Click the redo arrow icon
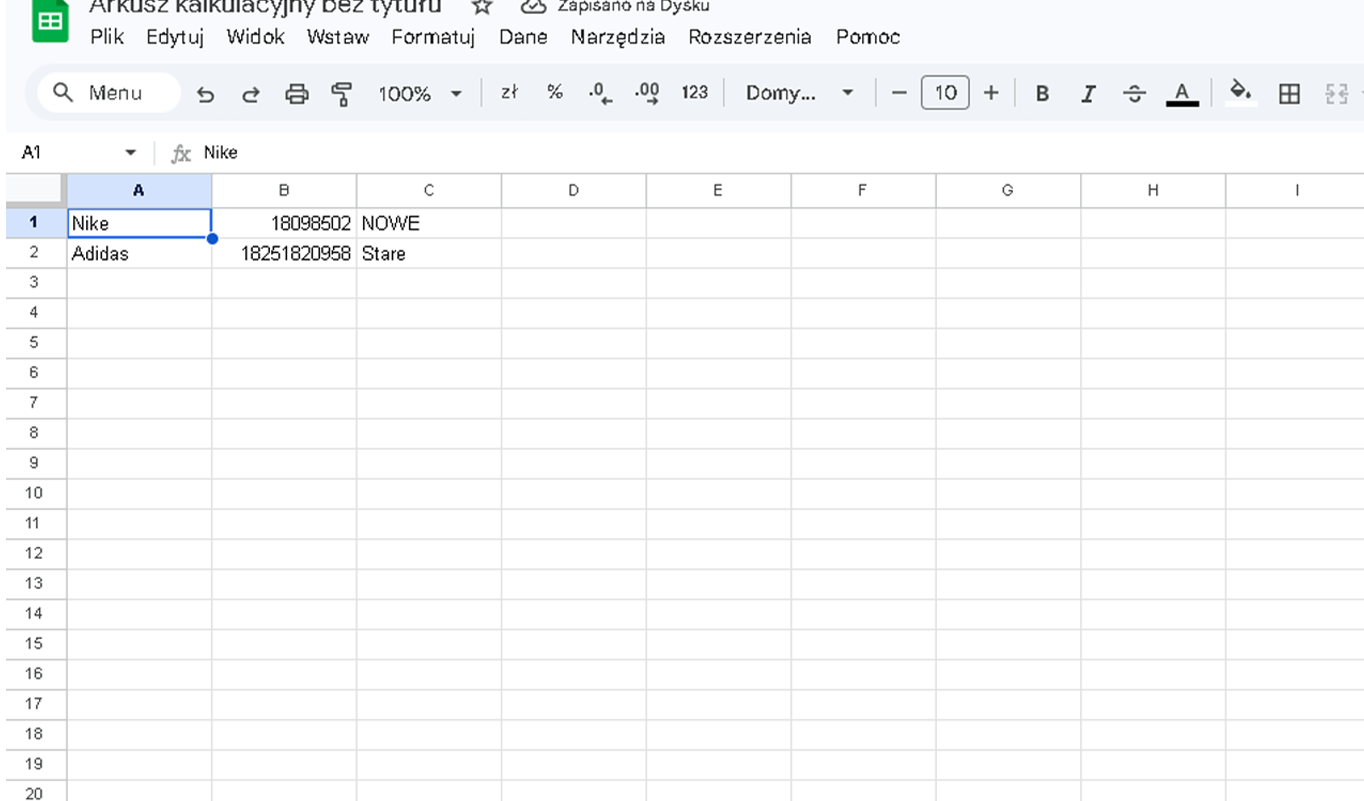The width and height of the screenshot is (1364, 801). point(251,94)
